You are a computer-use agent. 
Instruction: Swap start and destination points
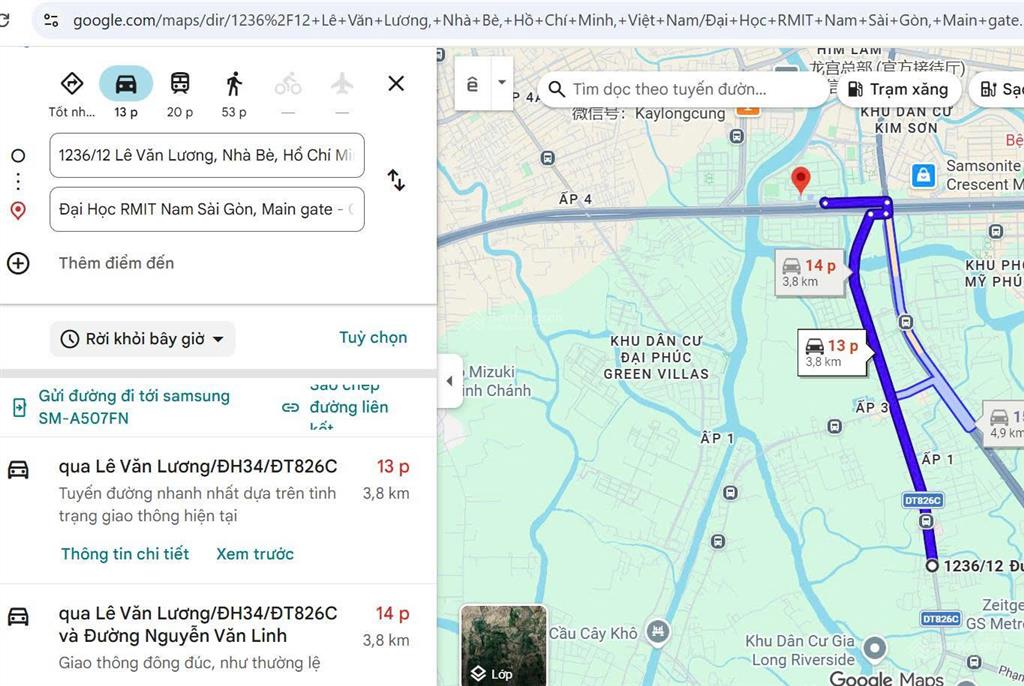pyautogui.click(x=396, y=180)
